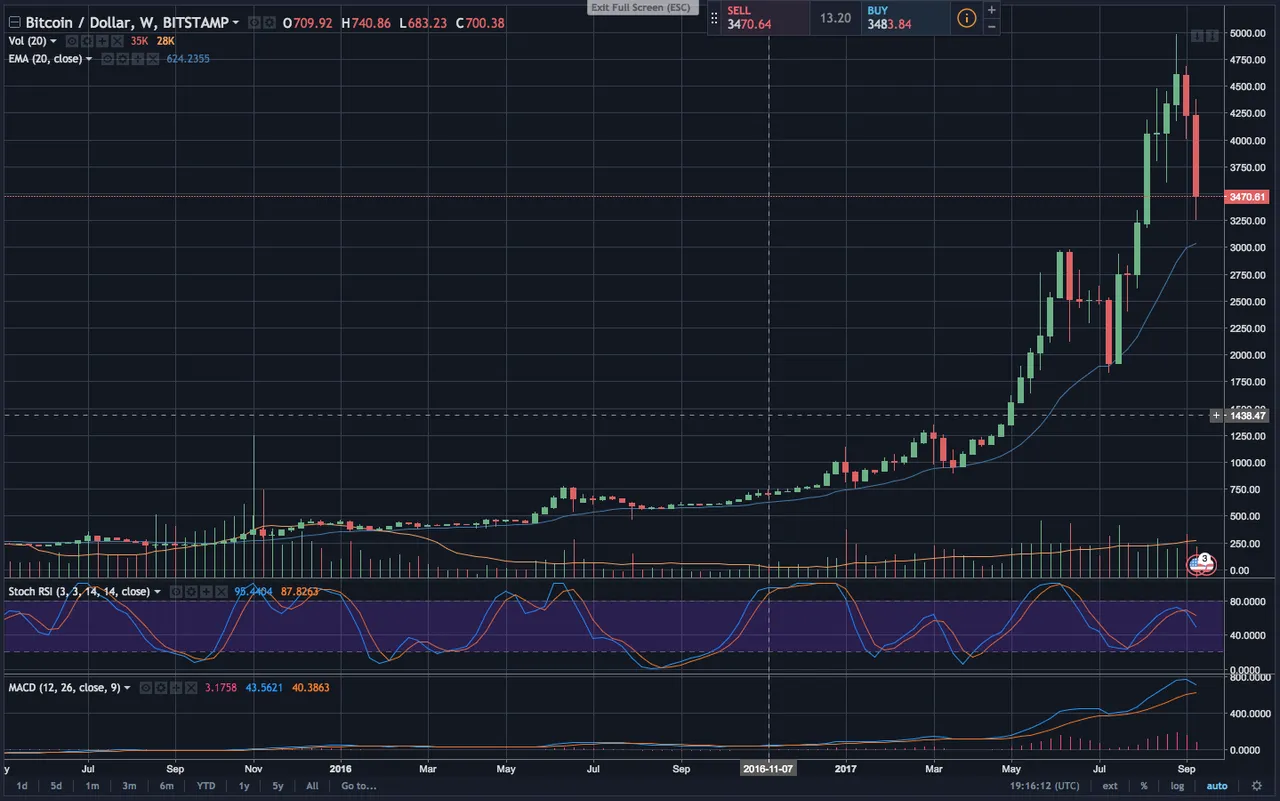This screenshot has height=801, width=1280.
Task: Click the orange info icon in trading panel
Action: pos(967,17)
